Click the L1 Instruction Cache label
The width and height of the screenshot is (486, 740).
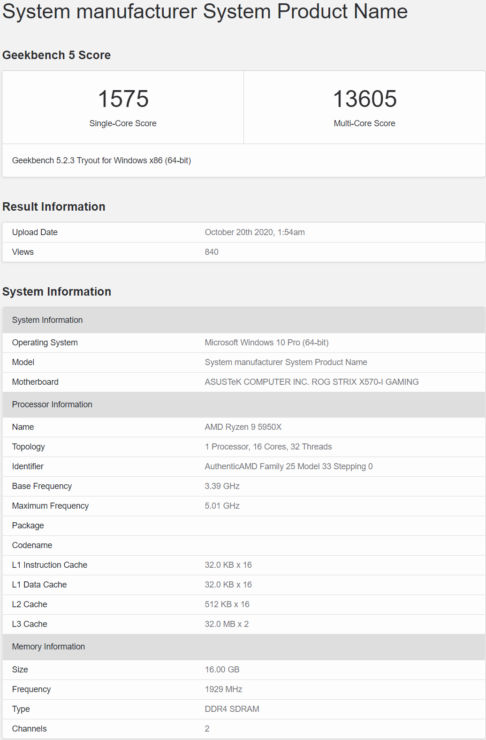[x=50, y=565]
